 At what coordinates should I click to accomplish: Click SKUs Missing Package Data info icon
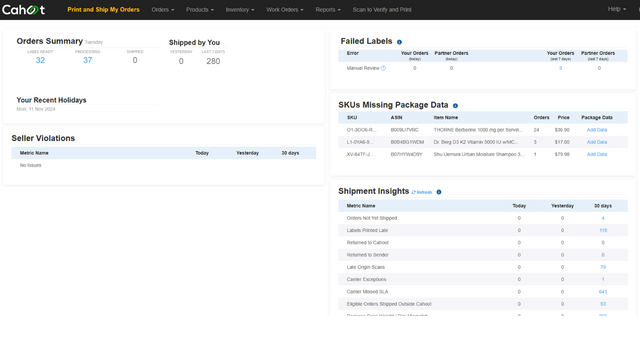455,106
